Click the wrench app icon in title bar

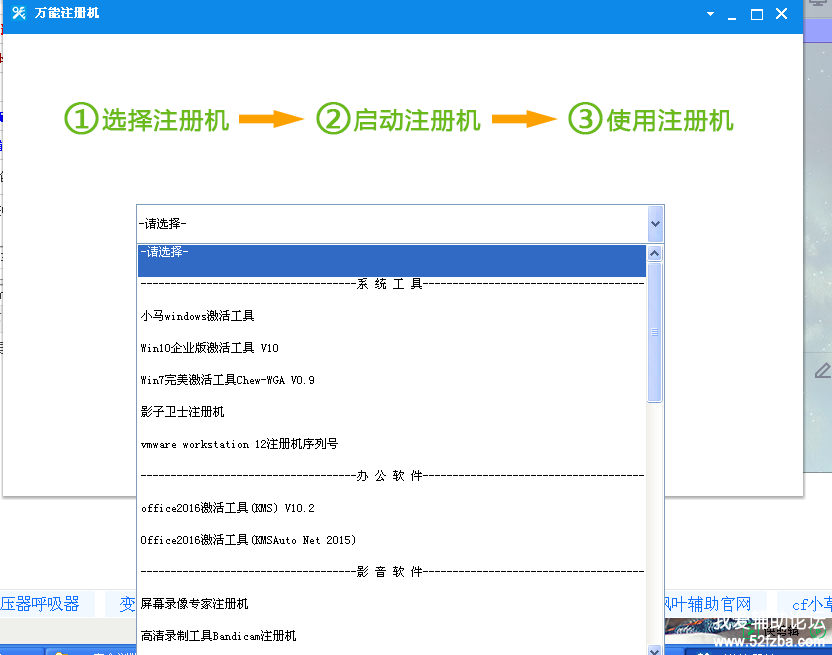(x=18, y=14)
